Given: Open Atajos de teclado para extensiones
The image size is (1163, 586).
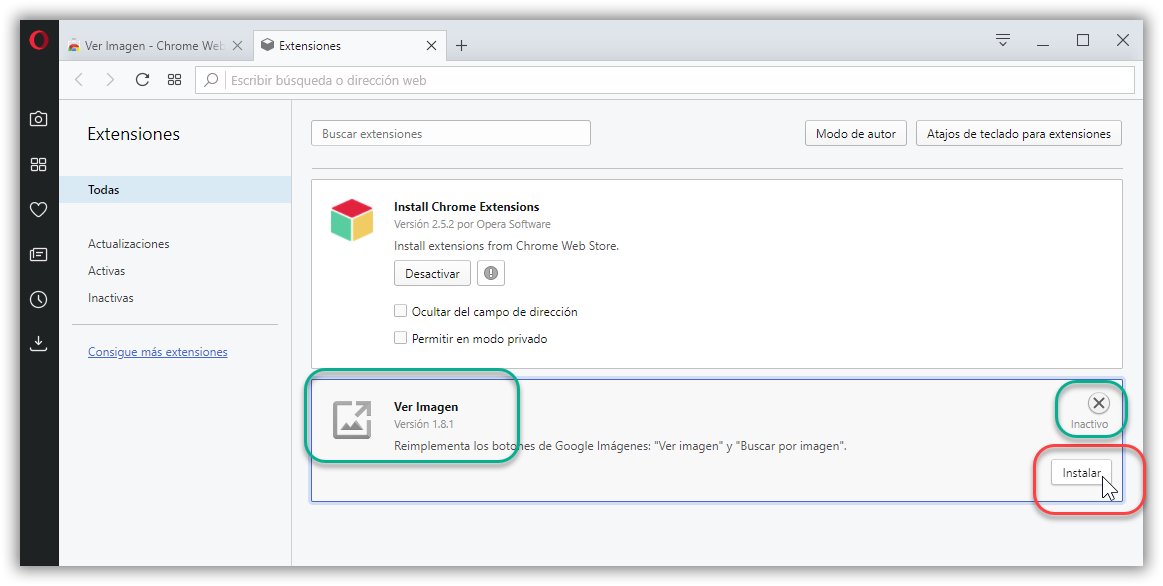Looking at the screenshot, I should [x=1019, y=134].
